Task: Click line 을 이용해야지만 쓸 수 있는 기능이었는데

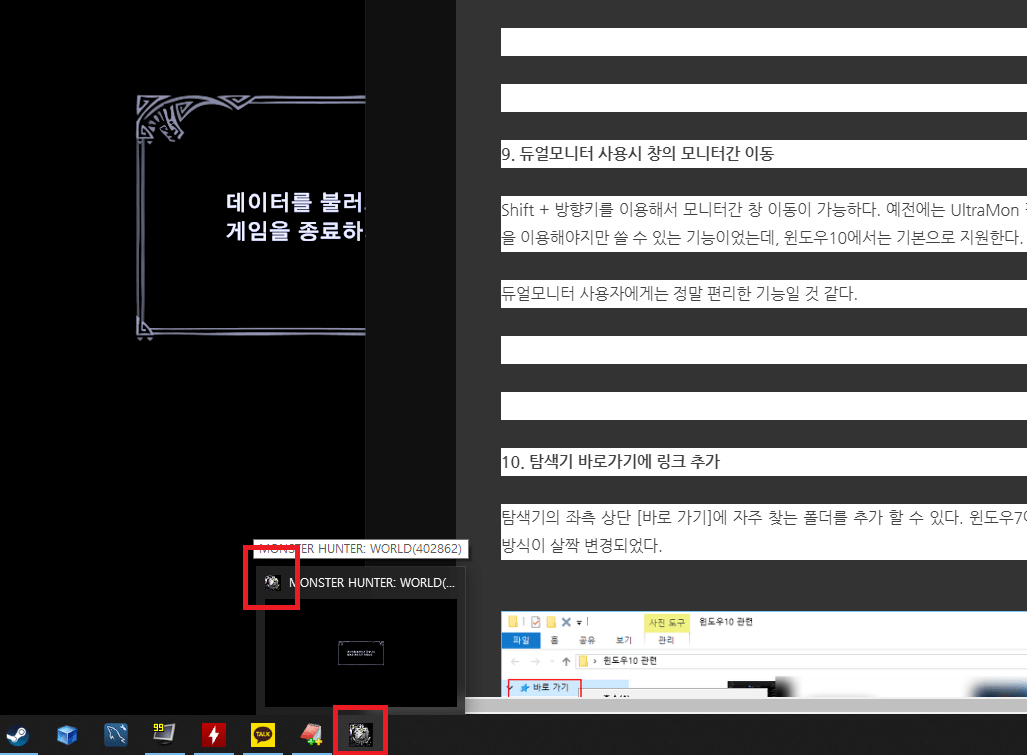Action: tap(761, 237)
